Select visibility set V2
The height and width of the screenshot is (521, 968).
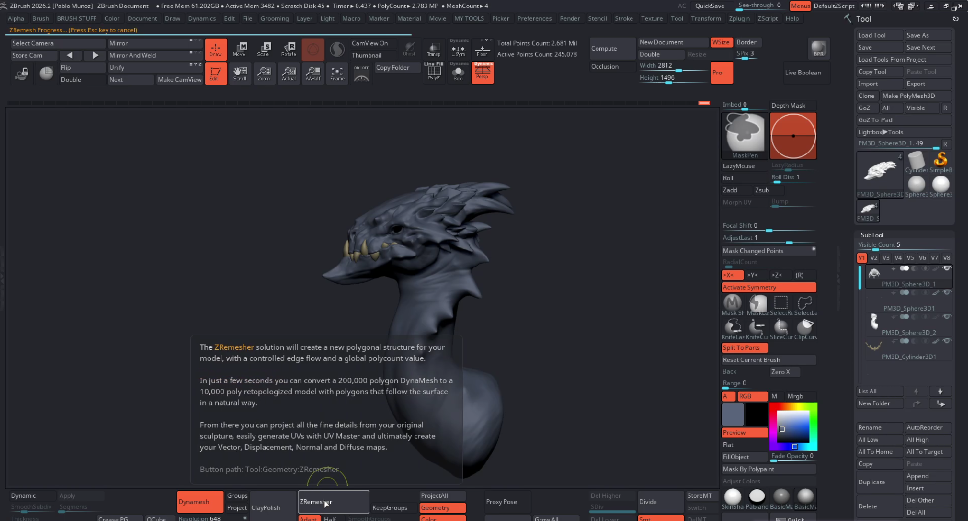click(x=874, y=258)
